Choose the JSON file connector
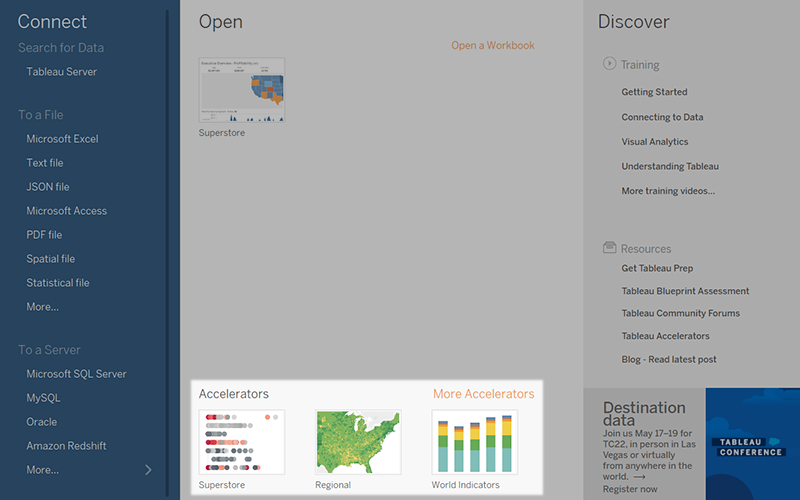This screenshot has height=500, width=800. [48, 187]
